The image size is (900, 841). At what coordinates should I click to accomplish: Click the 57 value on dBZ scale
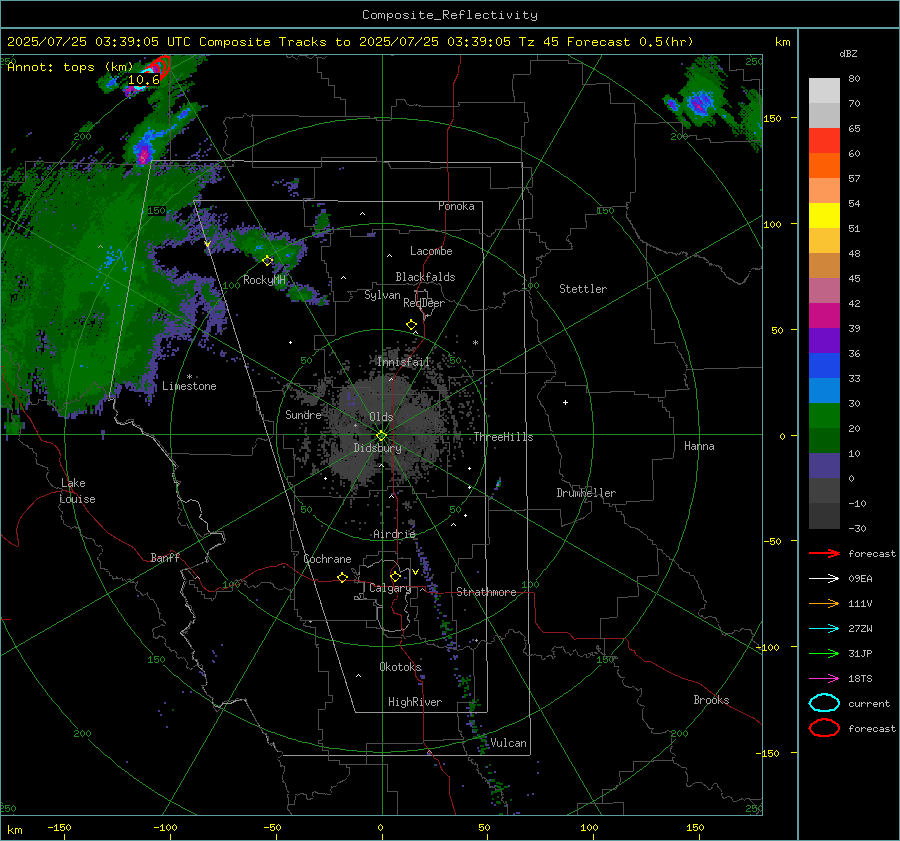854,179
